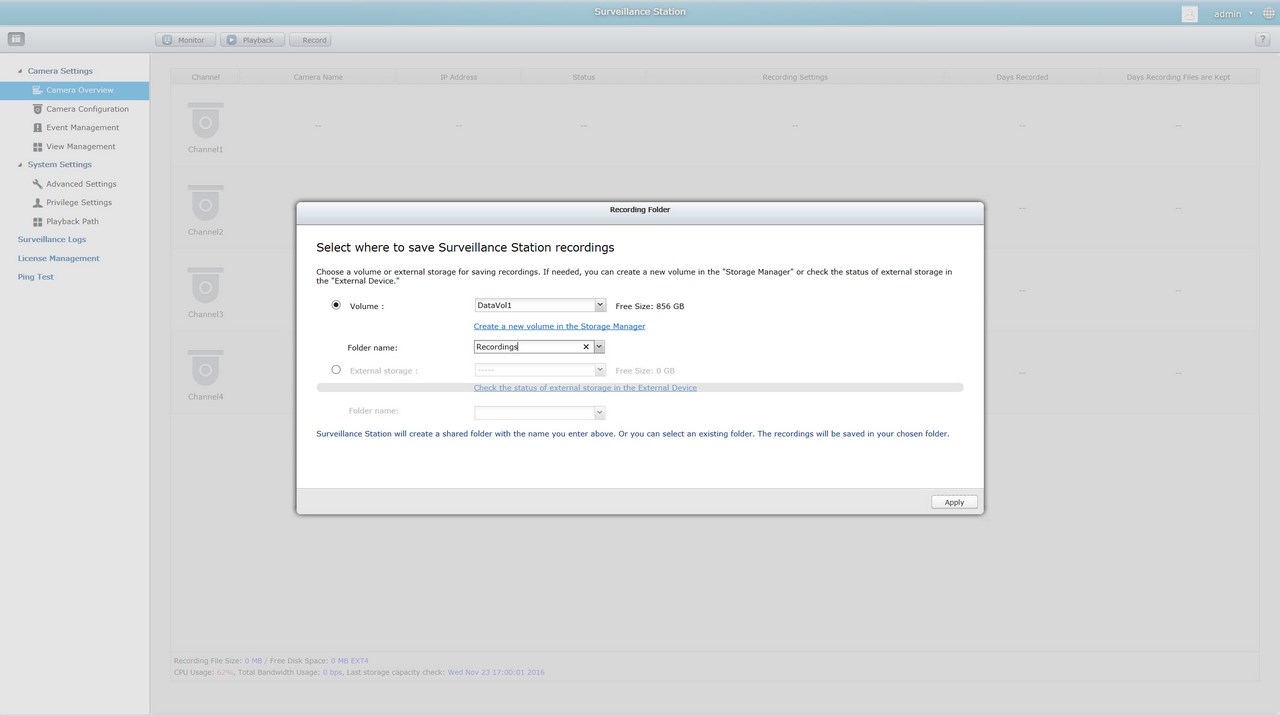
Task: Click the Event Management alert icon
Action: [x=38, y=128]
